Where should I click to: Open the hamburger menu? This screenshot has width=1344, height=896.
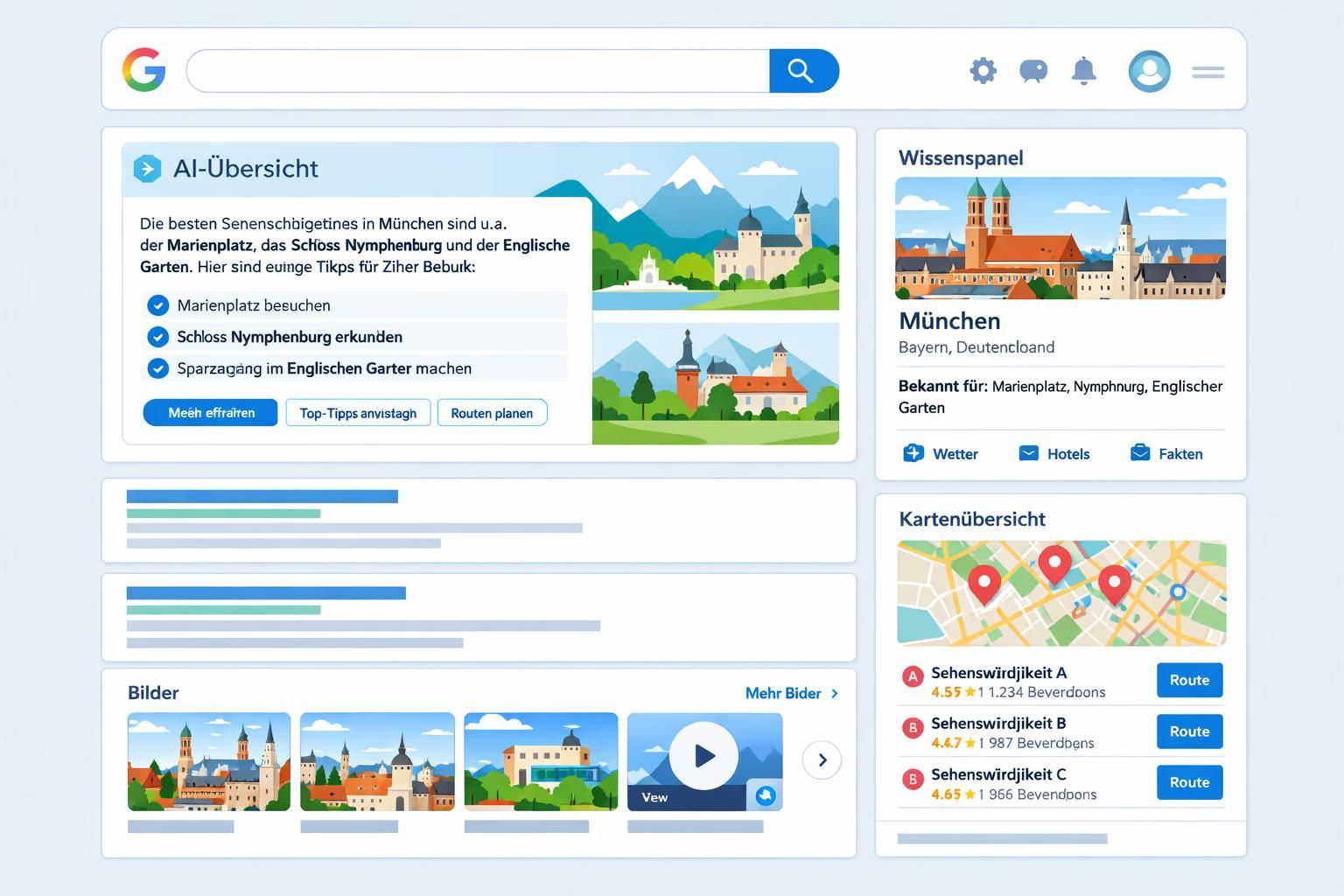[x=1208, y=71]
